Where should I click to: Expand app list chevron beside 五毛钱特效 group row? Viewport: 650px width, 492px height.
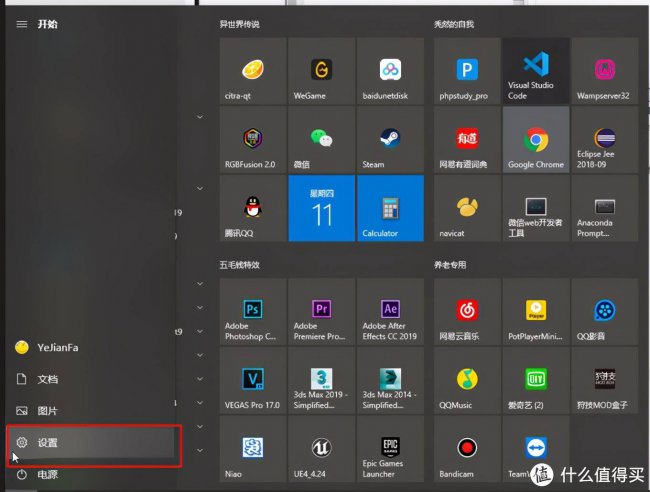pos(200,284)
